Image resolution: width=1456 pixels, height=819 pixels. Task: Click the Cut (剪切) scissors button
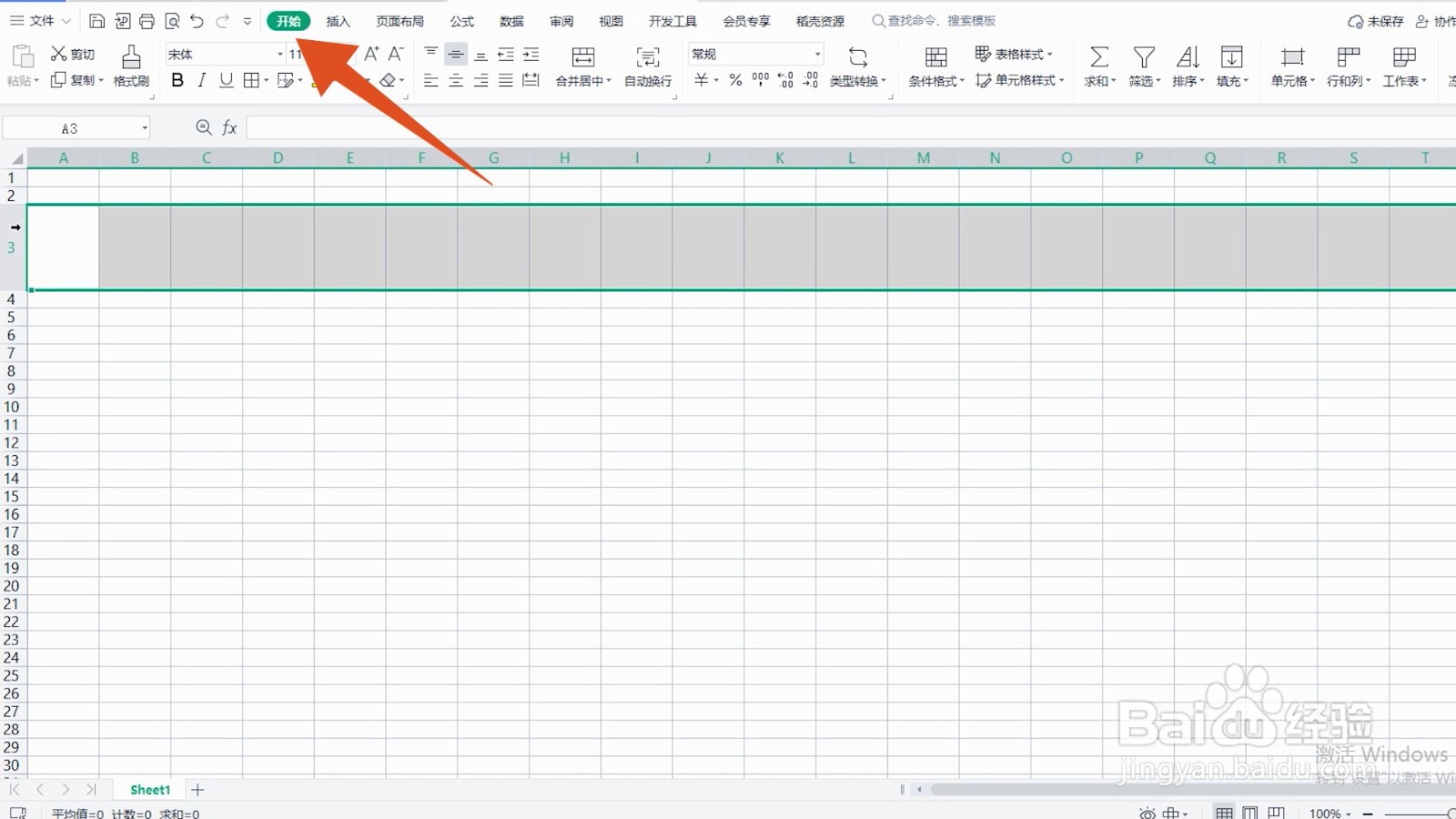(73, 55)
